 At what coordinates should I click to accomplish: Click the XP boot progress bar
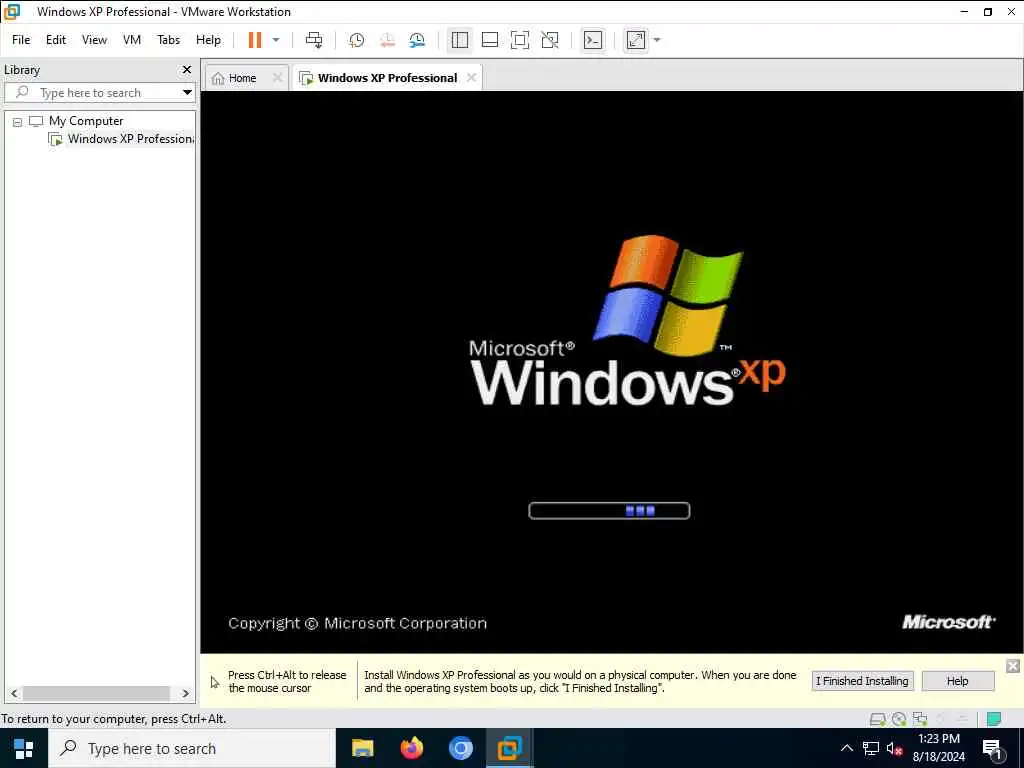[609, 511]
